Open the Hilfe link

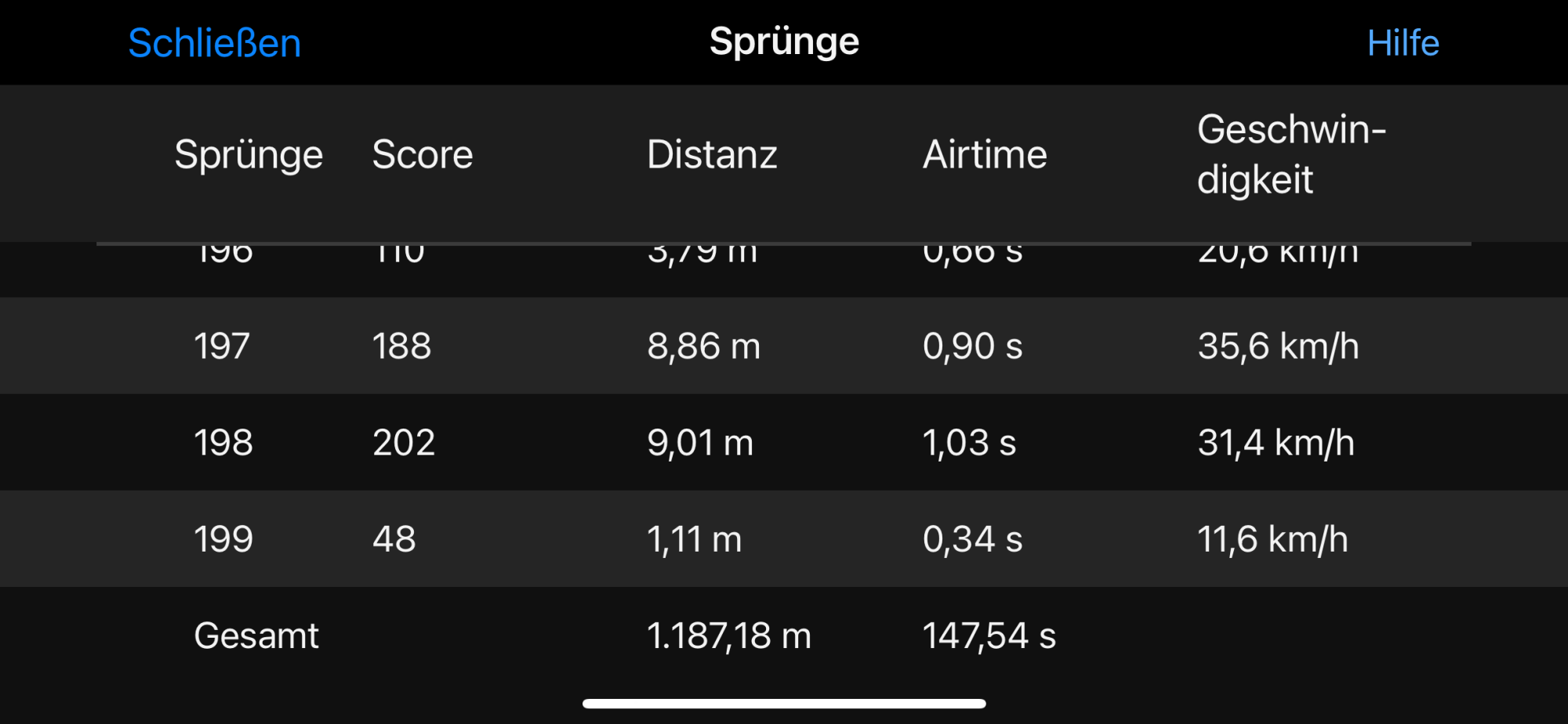[x=1403, y=43]
